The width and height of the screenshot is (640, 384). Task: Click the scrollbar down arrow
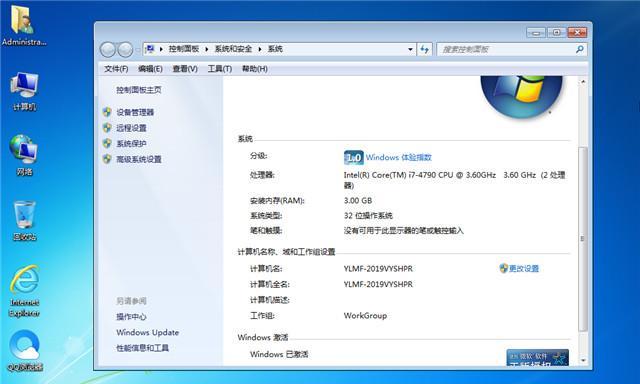pyautogui.click(x=583, y=360)
